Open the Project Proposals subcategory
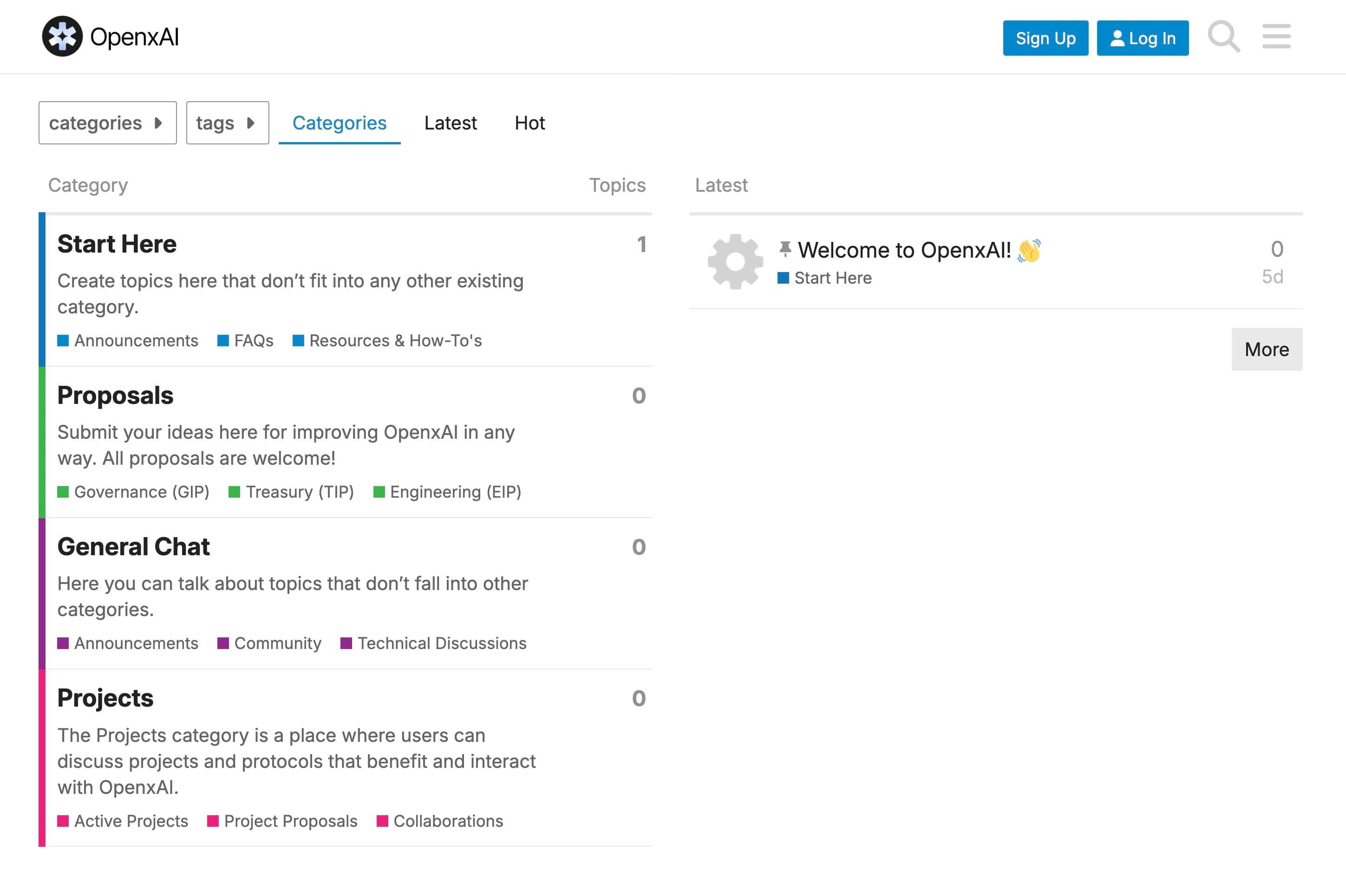 282,821
